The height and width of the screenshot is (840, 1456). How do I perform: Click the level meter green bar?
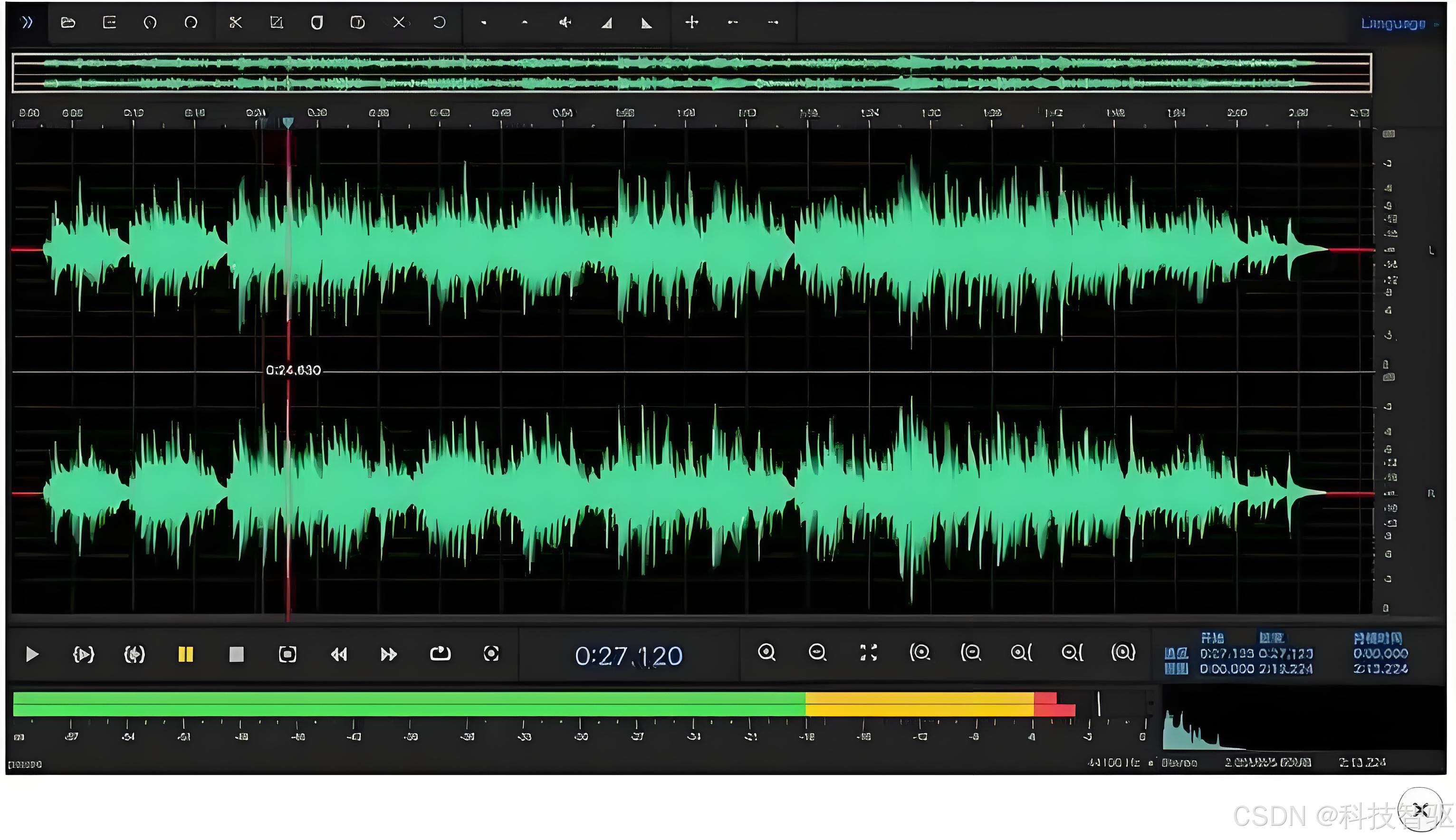pos(404,704)
